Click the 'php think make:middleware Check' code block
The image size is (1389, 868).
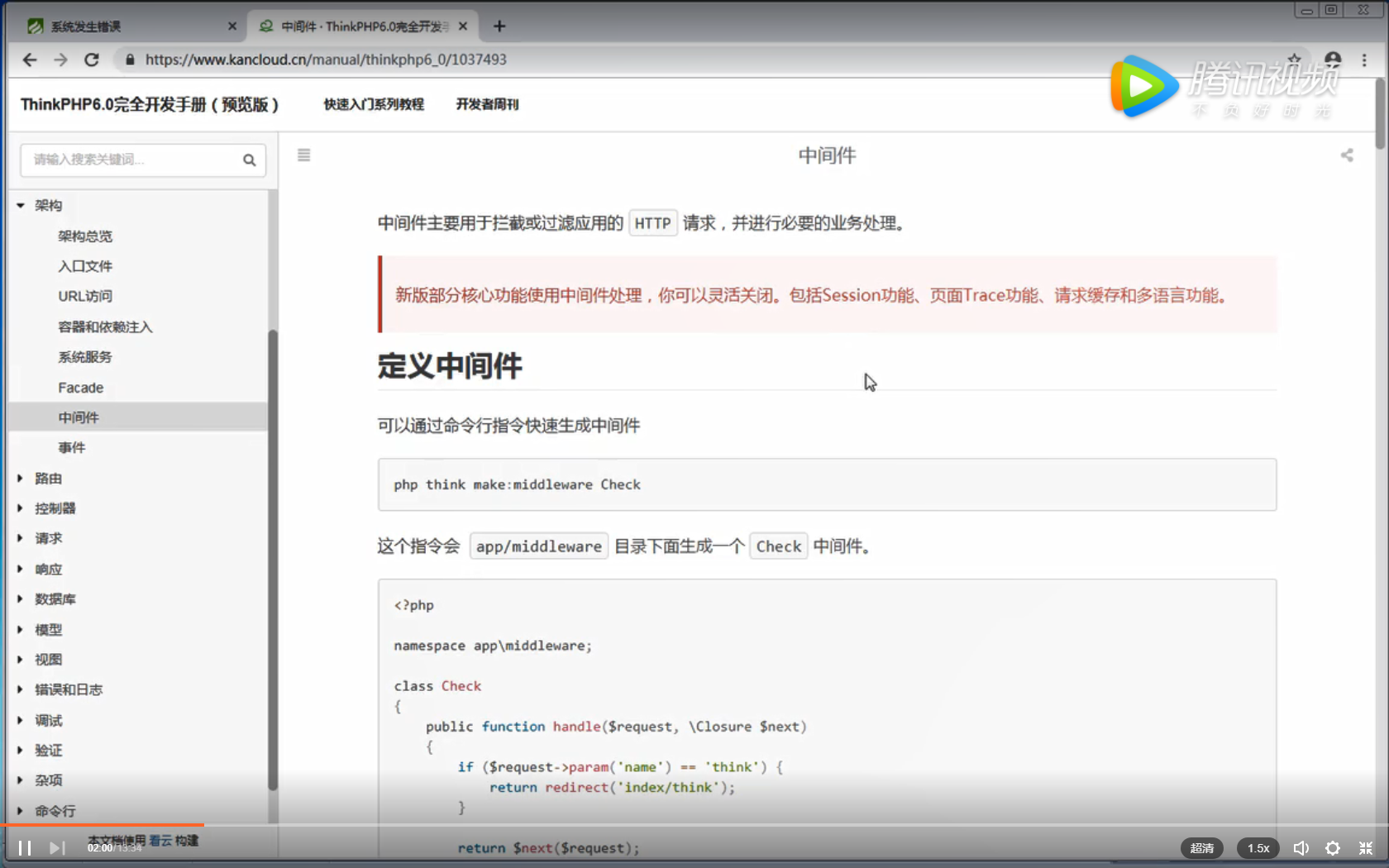pyautogui.click(x=827, y=484)
